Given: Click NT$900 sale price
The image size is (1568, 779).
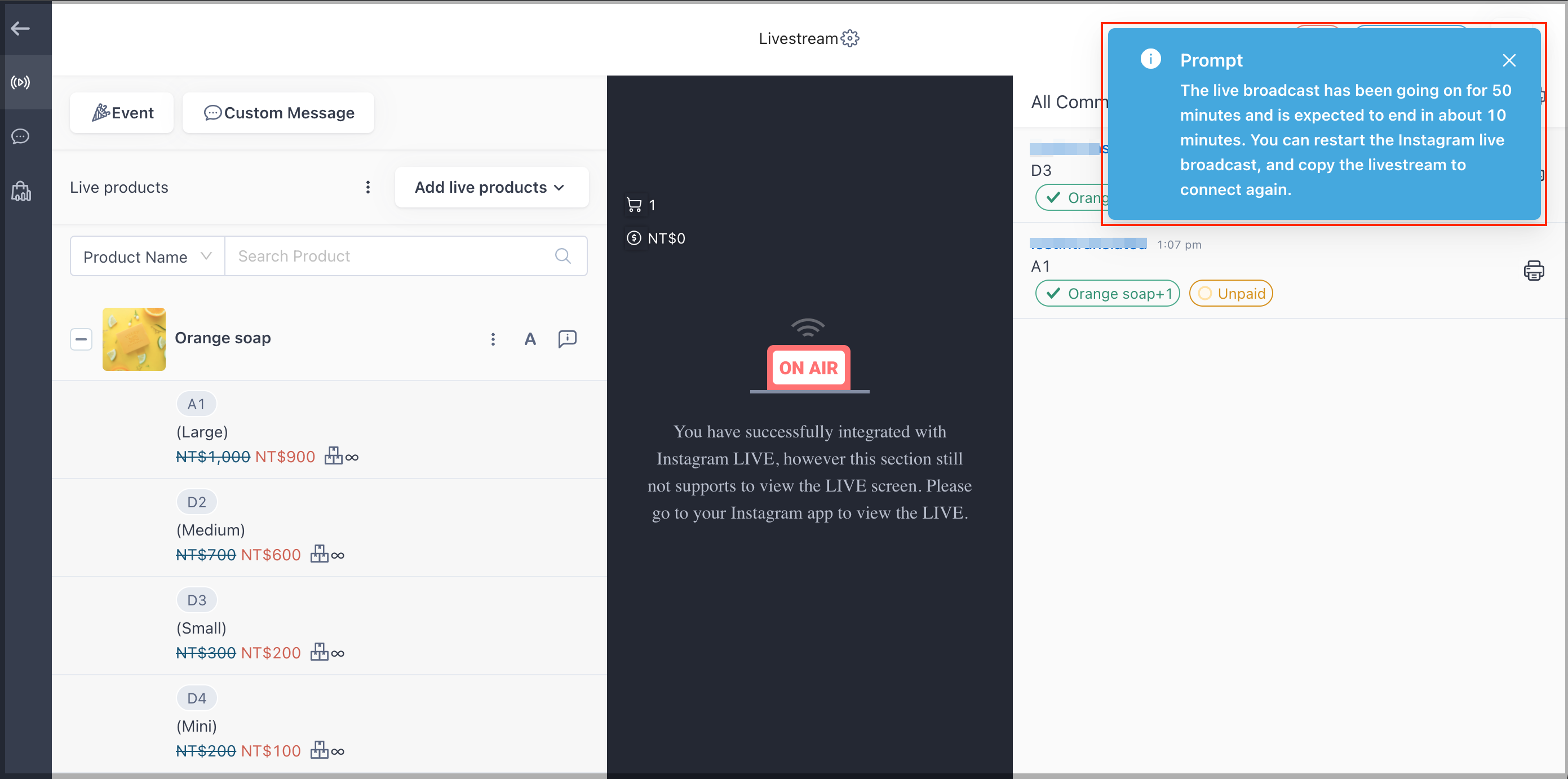Looking at the screenshot, I should (285, 457).
